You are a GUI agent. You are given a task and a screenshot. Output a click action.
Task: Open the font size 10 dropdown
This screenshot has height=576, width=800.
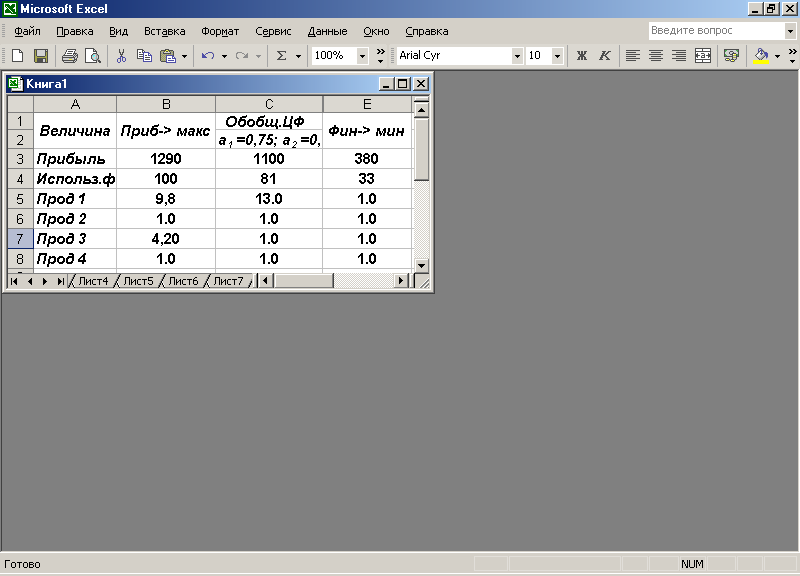point(557,56)
